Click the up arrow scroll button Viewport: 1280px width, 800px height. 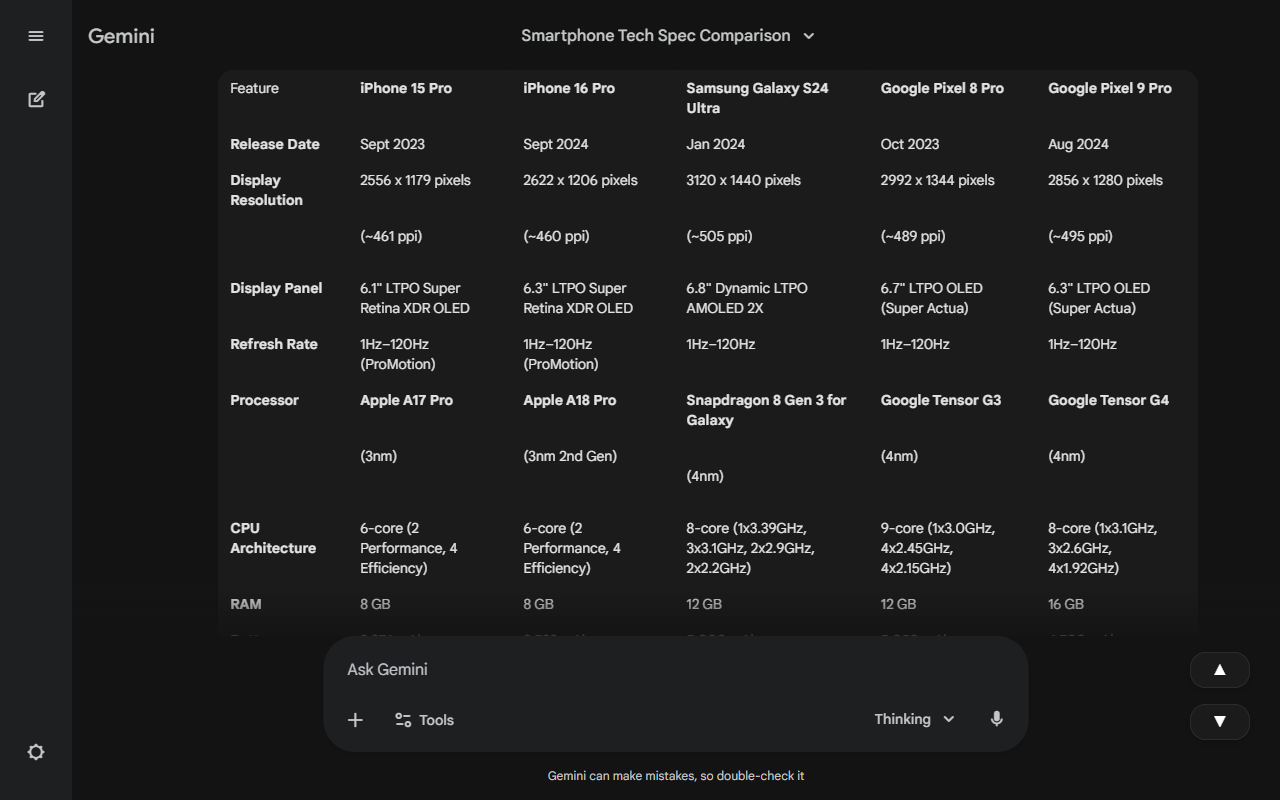click(1219, 670)
